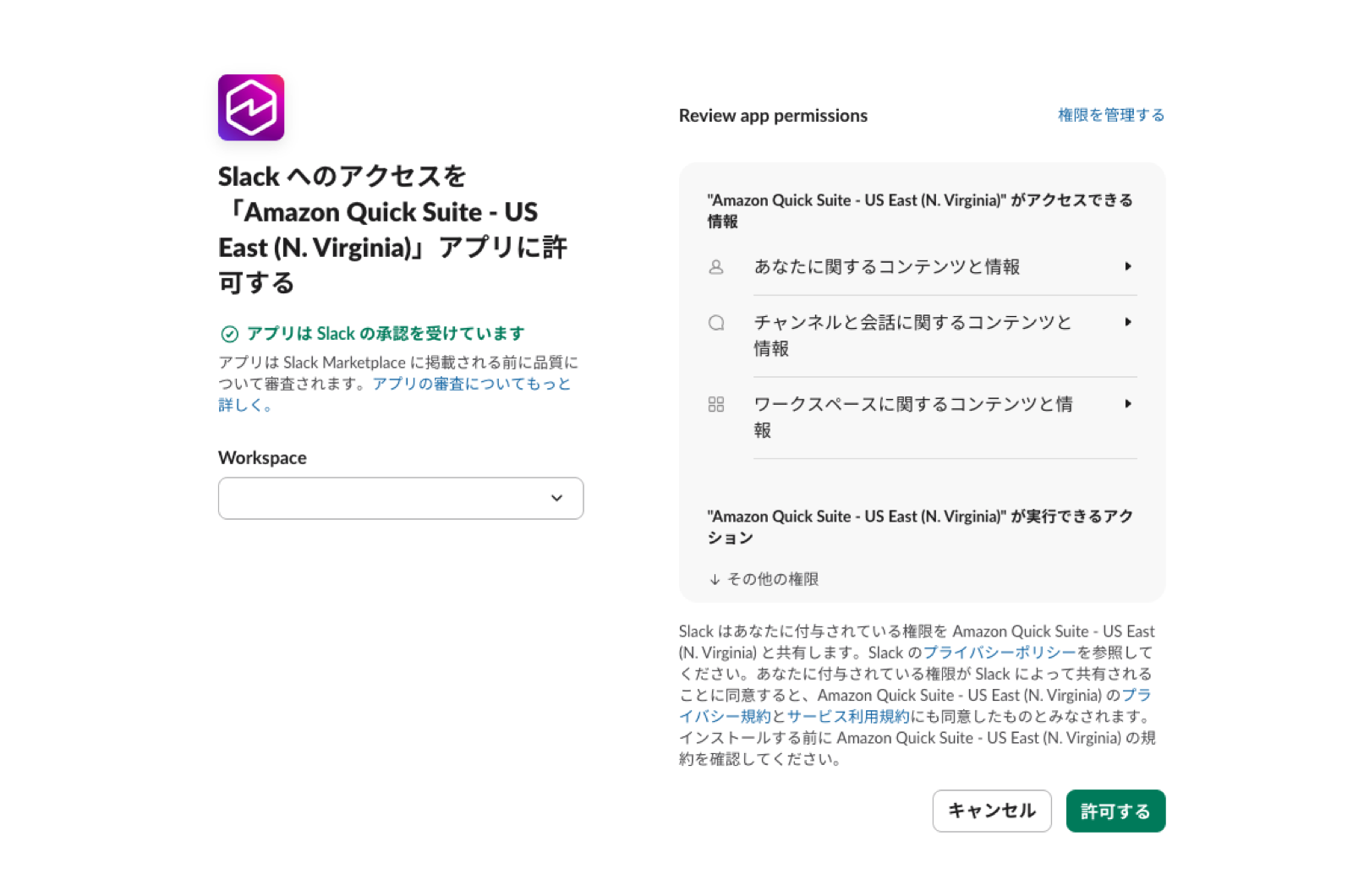1353x896 pixels.
Task: Click the down arrow icon by その他の権限
Action: point(715,579)
